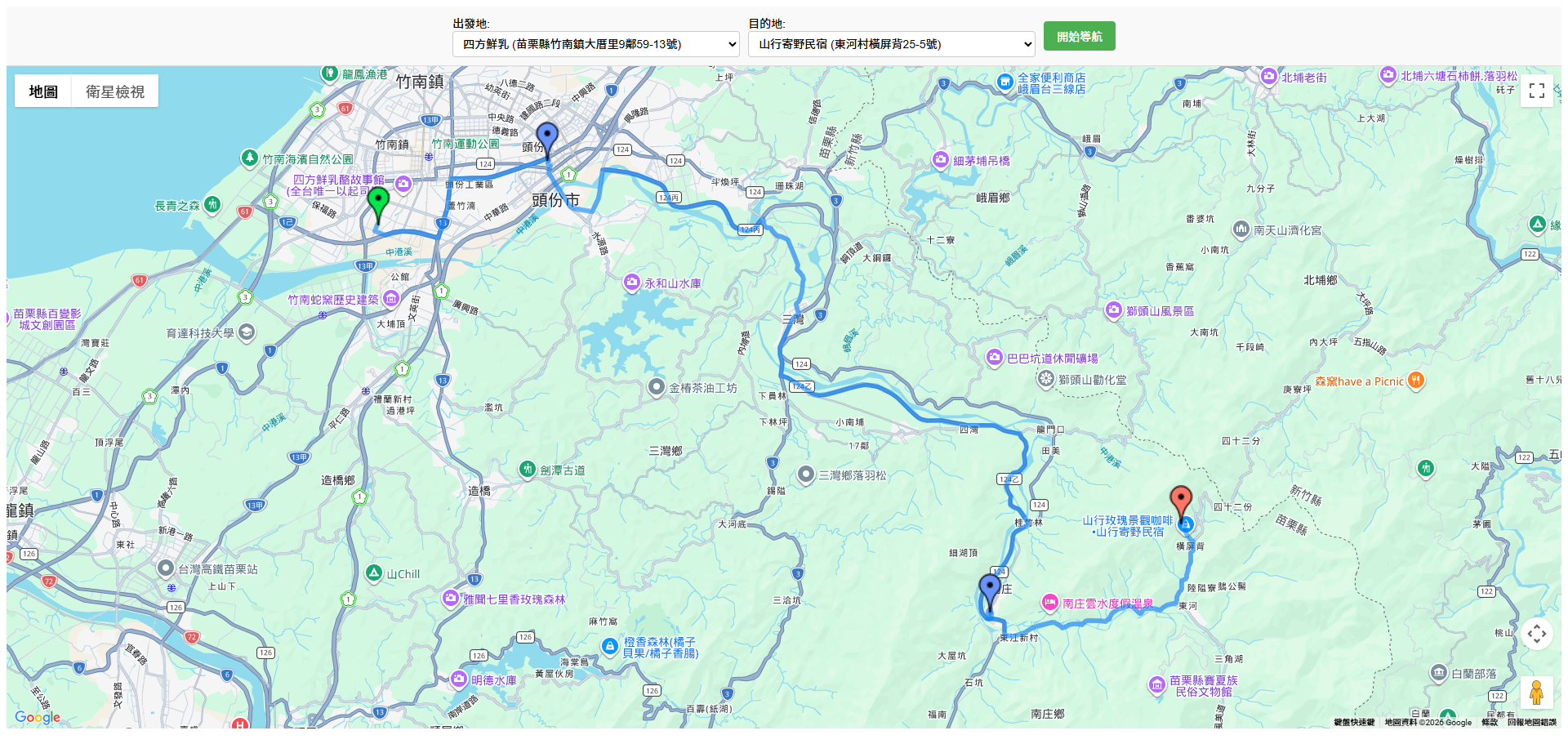Viewport: 1568px width, 744px height.
Task: Select the Street View pegman
Action: click(1536, 693)
